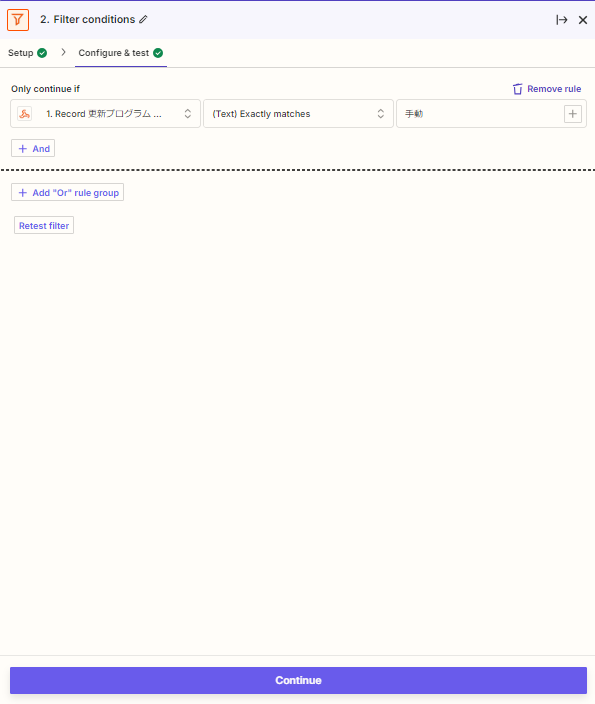Click the Continue button
The height and width of the screenshot is (704, 595).
point(298,680)
